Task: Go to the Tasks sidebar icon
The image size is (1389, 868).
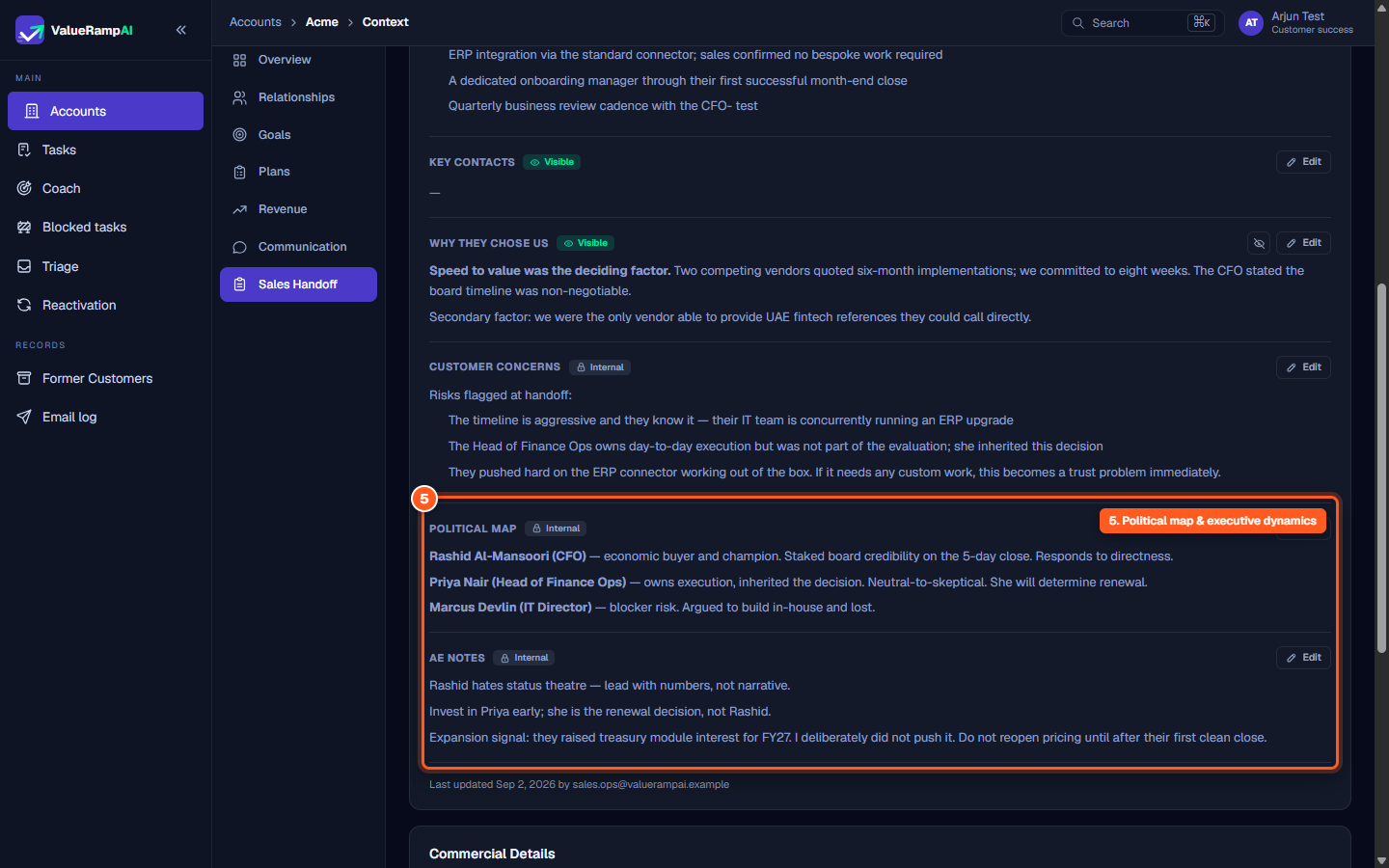Action: click(x=24, y=149)
